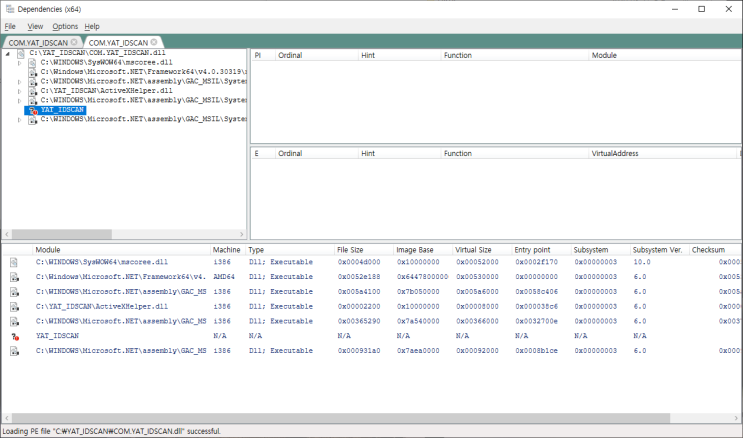This screenshot has width=743, height=438.
Task: Click the root COM.YAT_IDSCAN.dll icon in tree
Action: click(21, 53)
